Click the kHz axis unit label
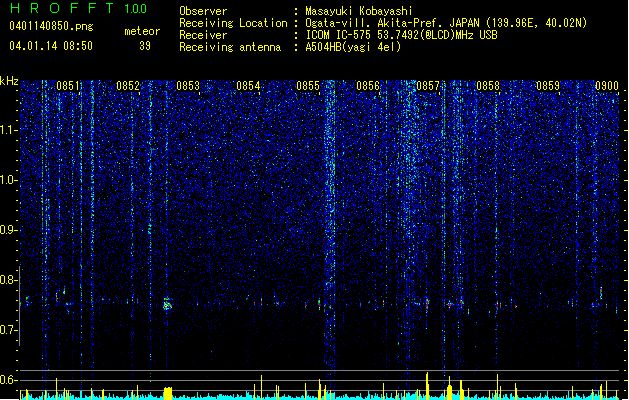The image size is (629, 400). click(x=9, y=81)
